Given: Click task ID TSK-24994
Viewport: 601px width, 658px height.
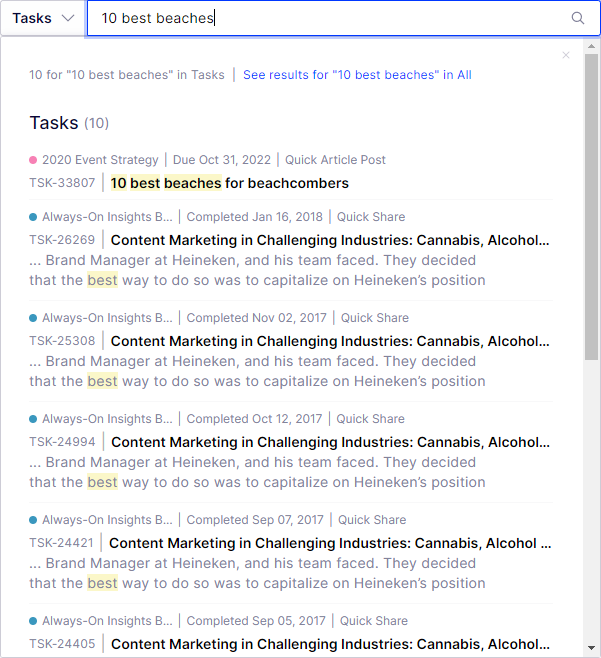Looking at the screenshot, I should (x=62, y=442).
